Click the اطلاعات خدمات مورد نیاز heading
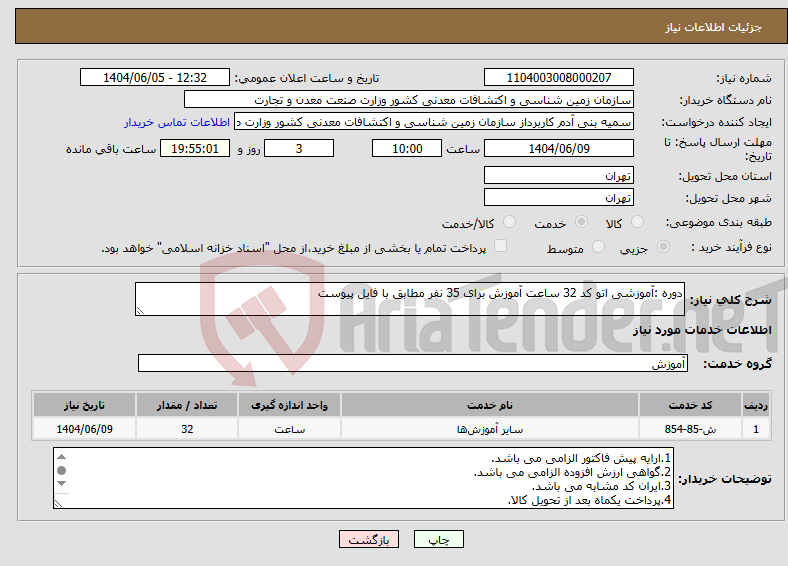 [x=702, y=330]
